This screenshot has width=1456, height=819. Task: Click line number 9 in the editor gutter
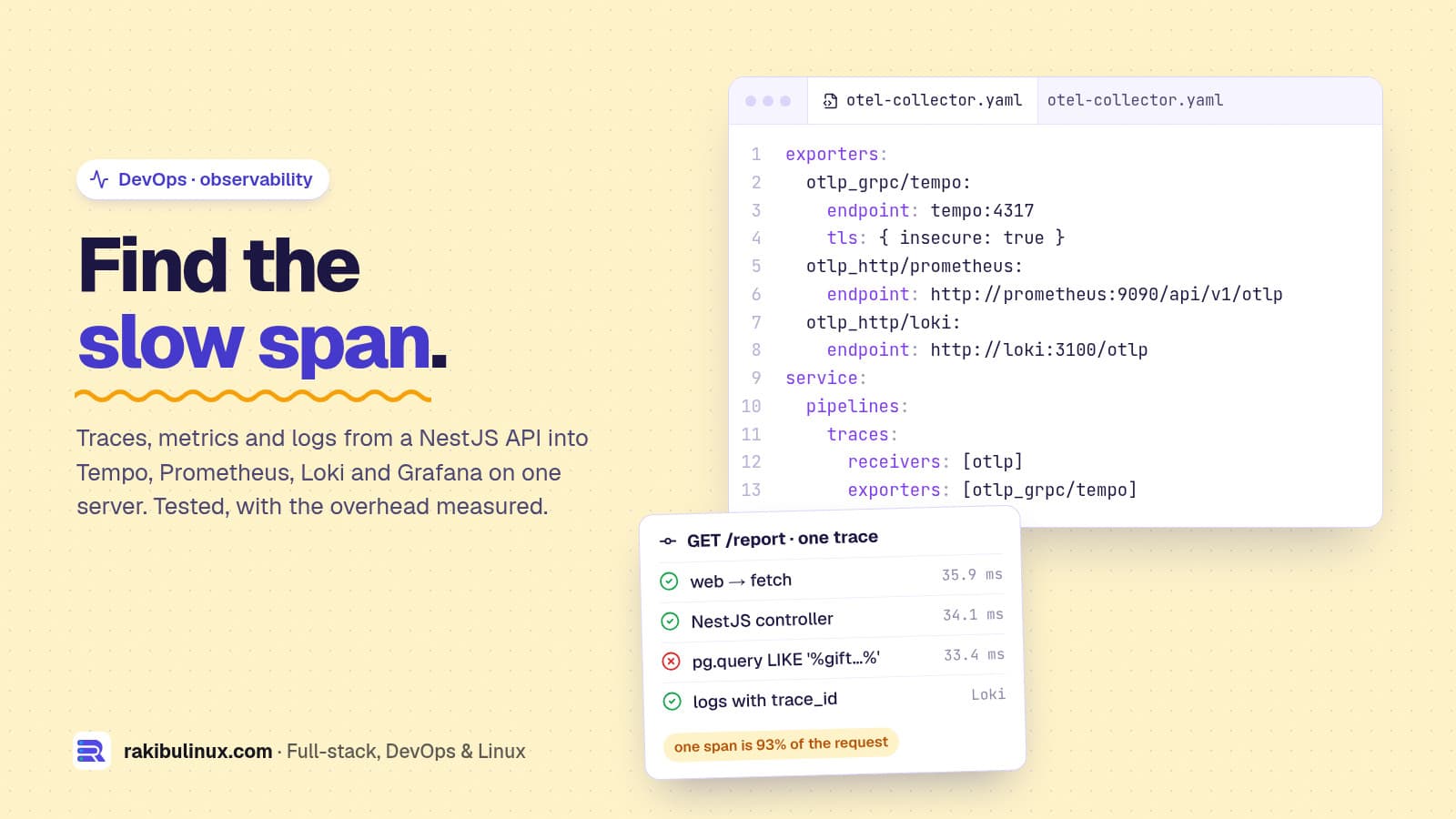click(x=756, y=379)
